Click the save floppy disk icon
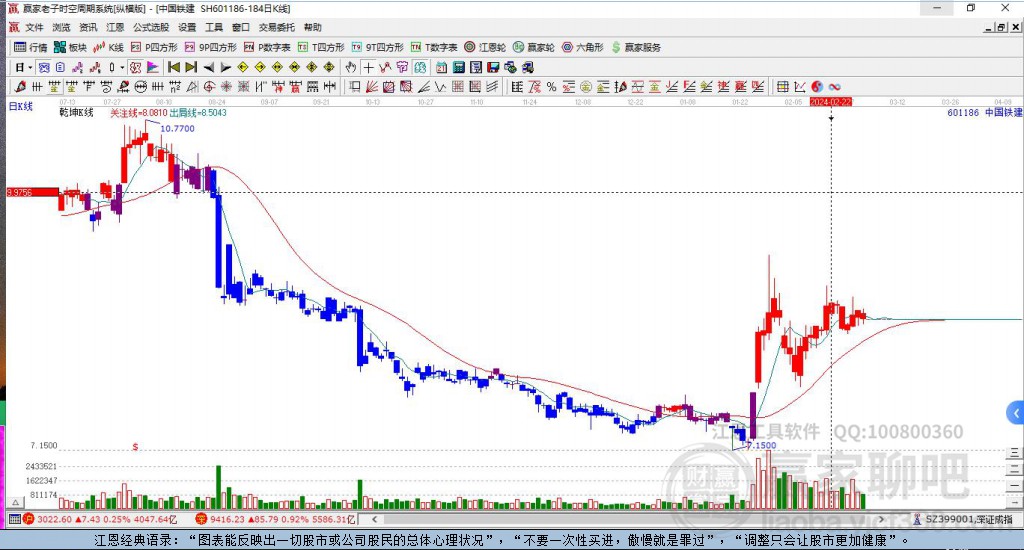Screen dimensions: 1024x550 [493, 67]
